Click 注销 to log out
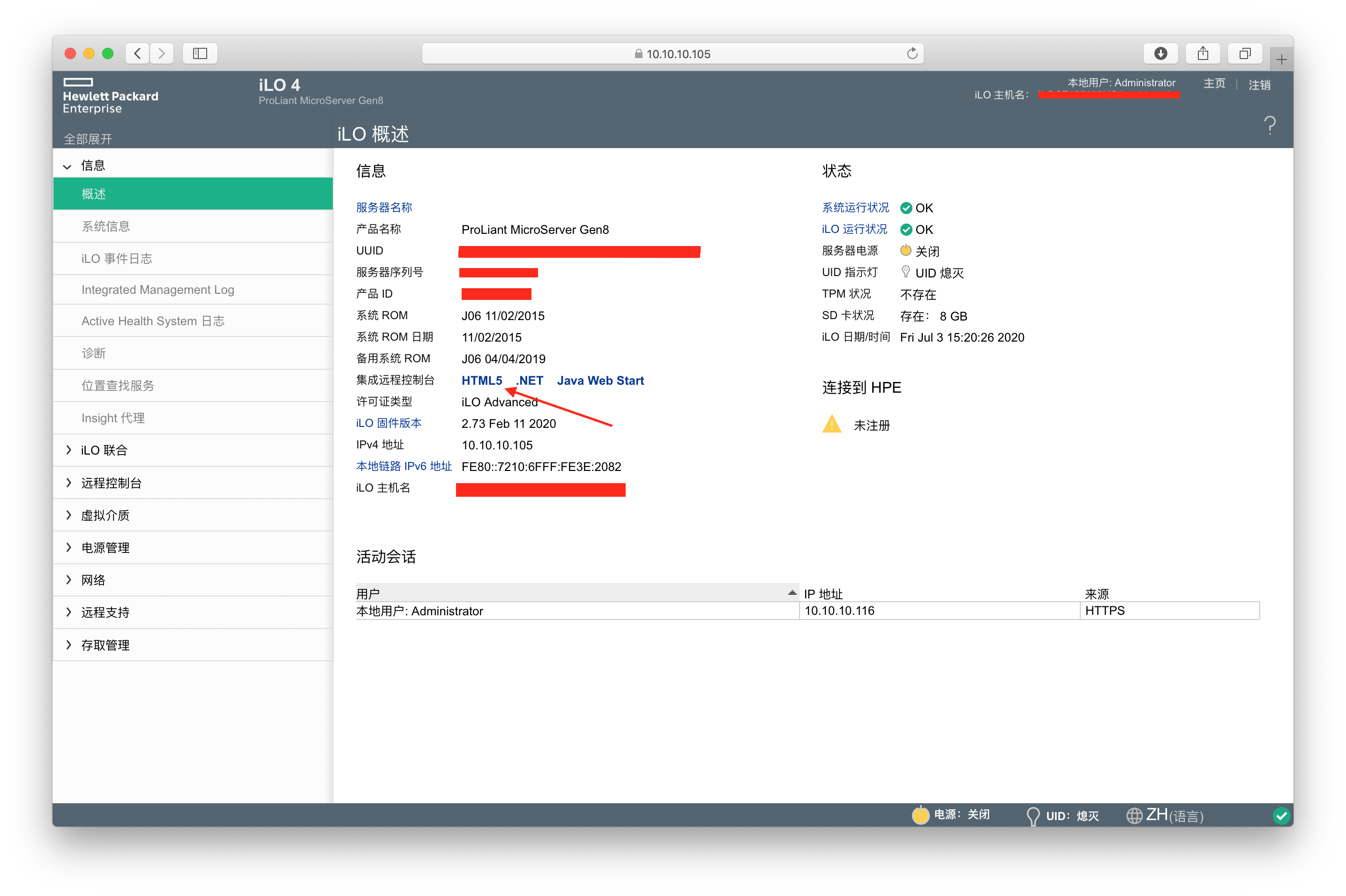 (x=1259, y=85)
